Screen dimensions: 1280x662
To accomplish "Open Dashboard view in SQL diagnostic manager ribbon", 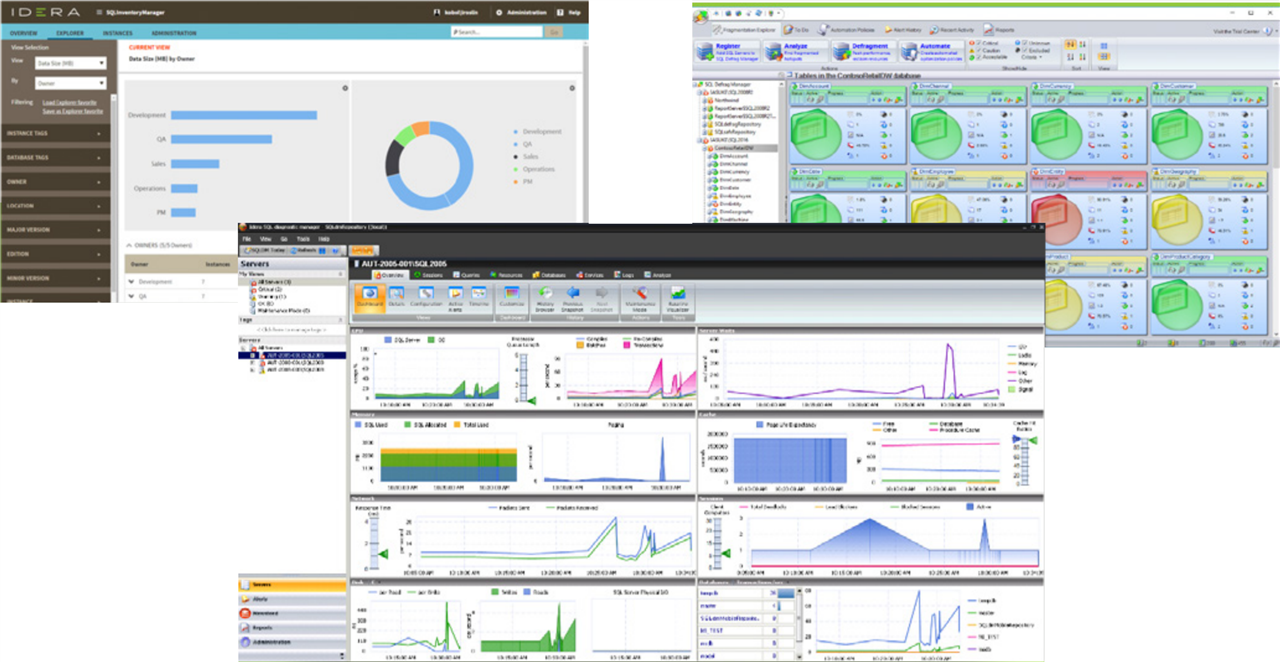I will (x=369, y=296).
